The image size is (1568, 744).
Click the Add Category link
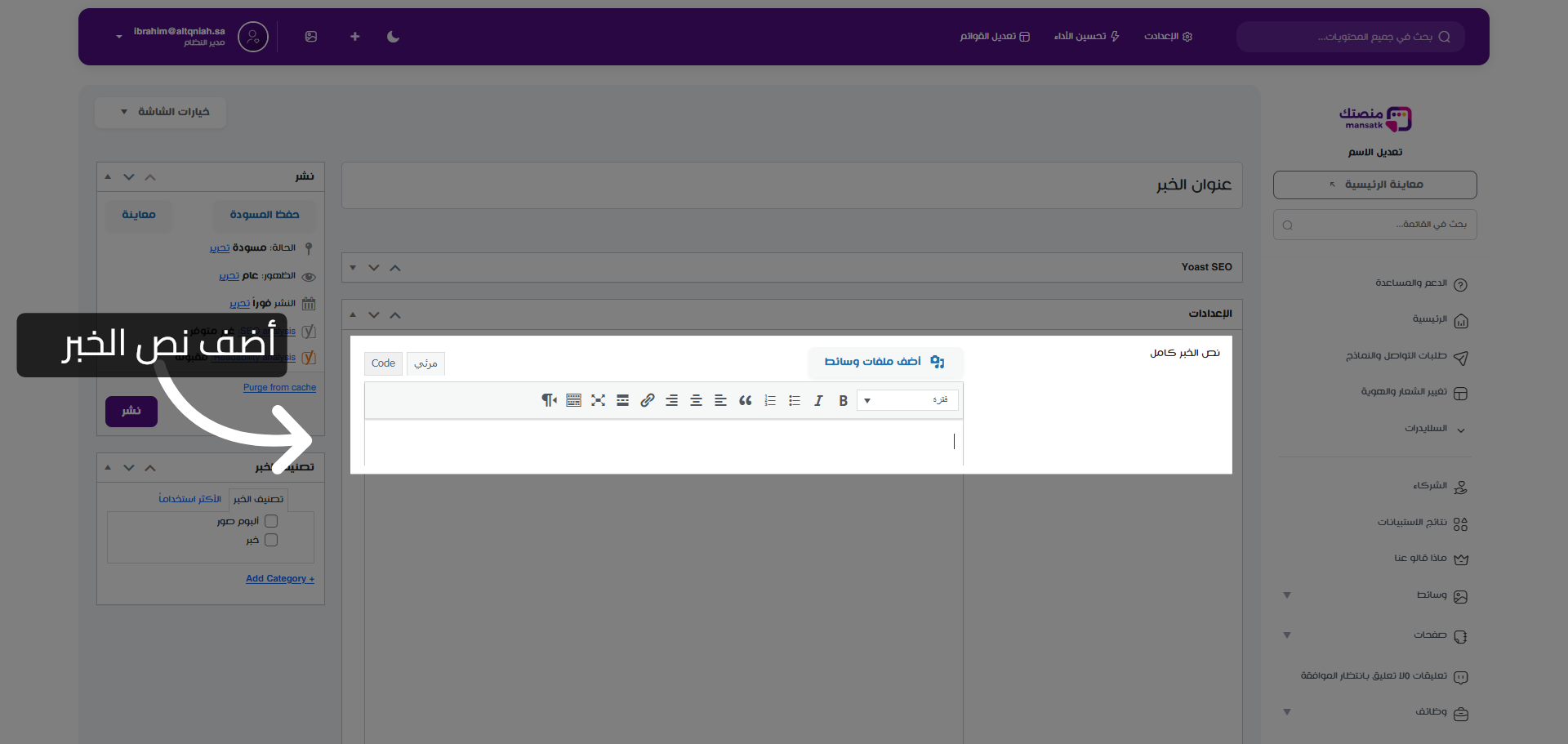pyautogui.click(x=279, y=579)
